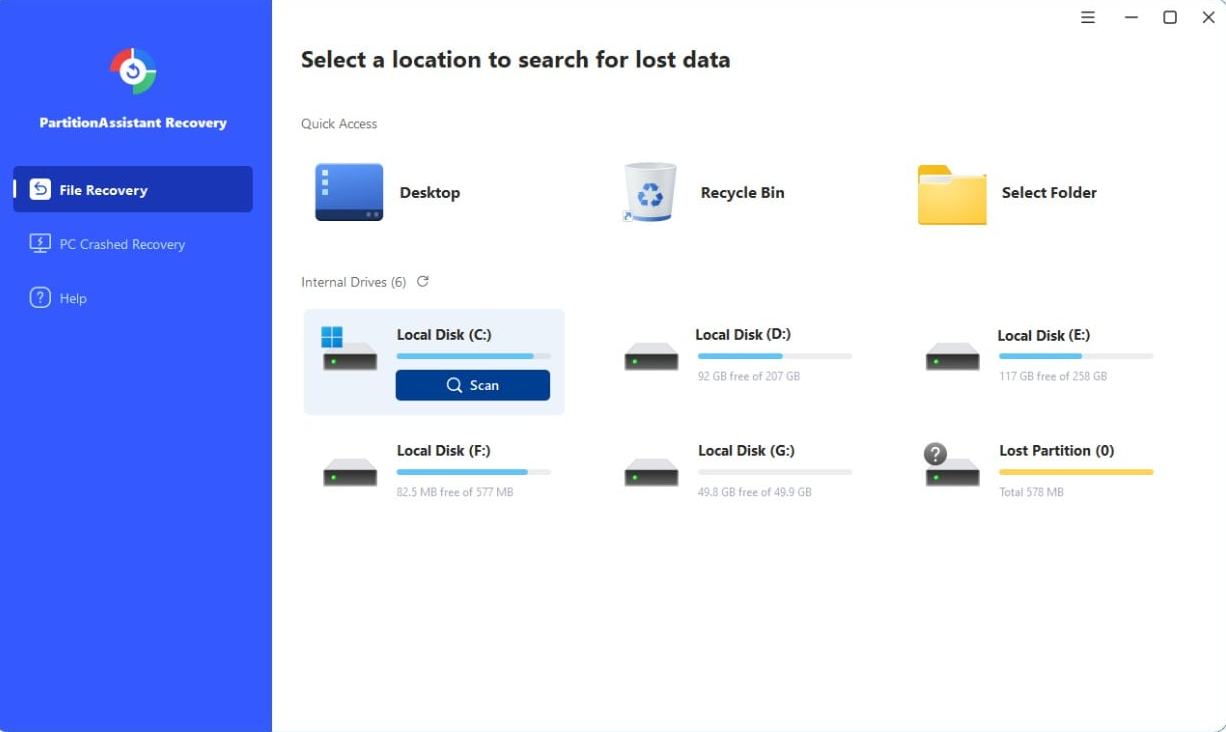1226x732 pixels.
Task: Click the Local Disk (E:) label
Action: (1043, 335)
